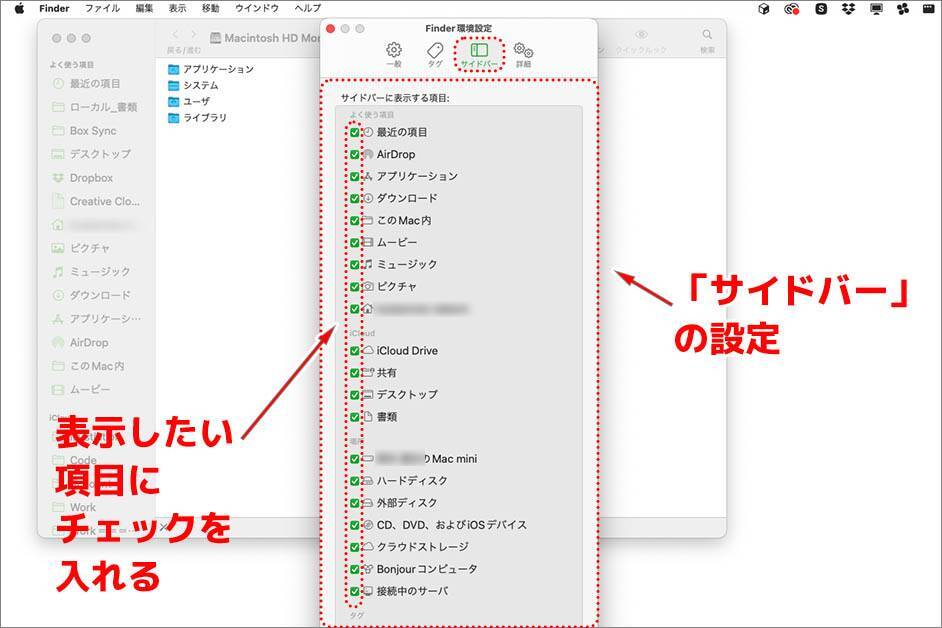Toggle the 最近の項目 checkbox
The image size is (942, 628).
tap(355, 132)
